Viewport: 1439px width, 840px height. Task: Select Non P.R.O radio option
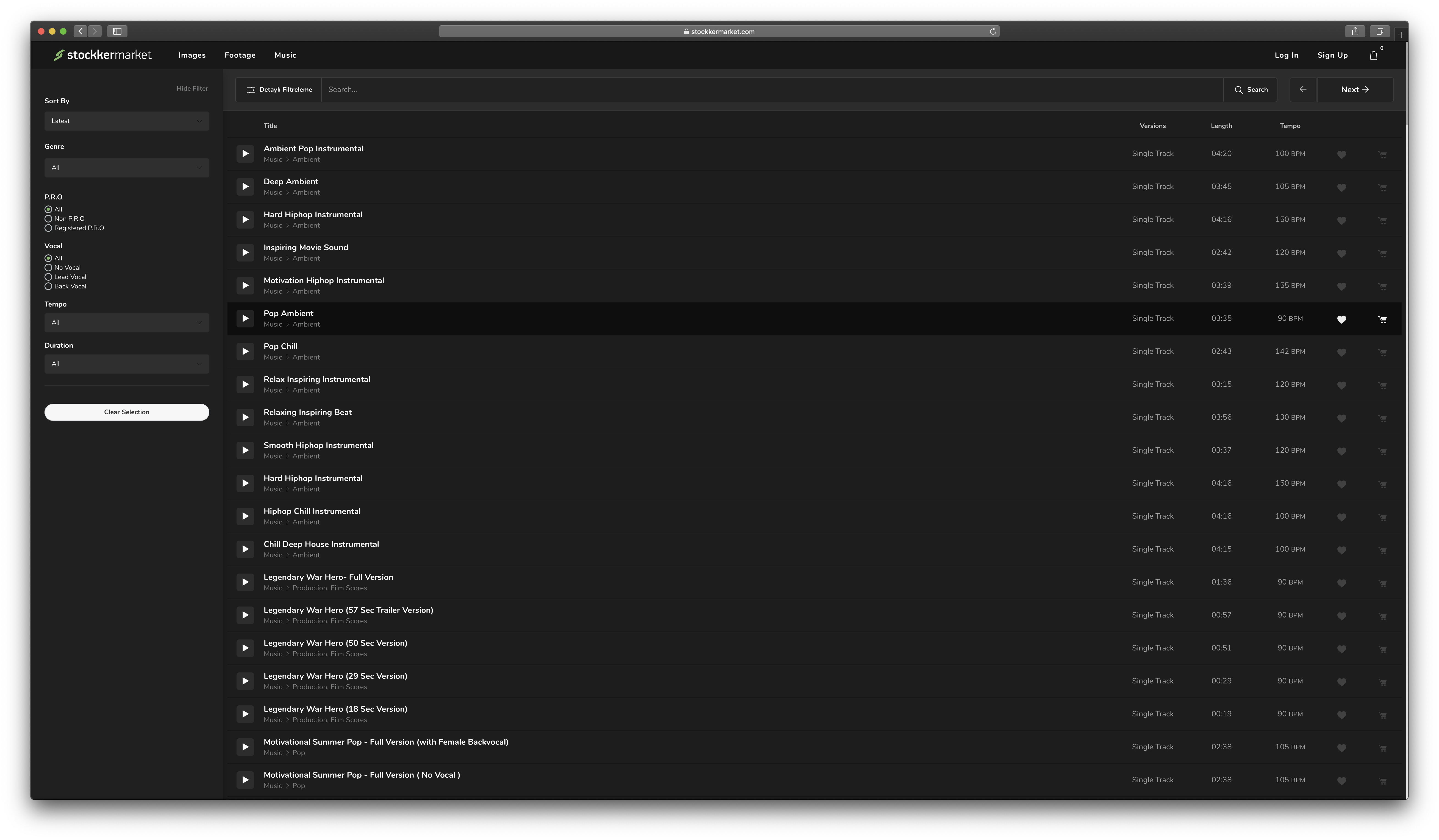(x=49, y=219)
